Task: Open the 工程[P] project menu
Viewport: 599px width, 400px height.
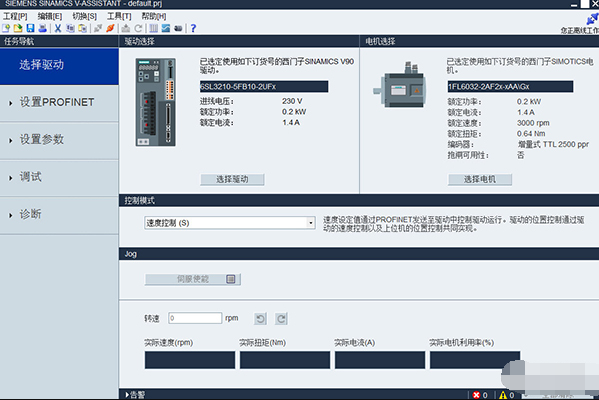Action: (x=15, y=16)
